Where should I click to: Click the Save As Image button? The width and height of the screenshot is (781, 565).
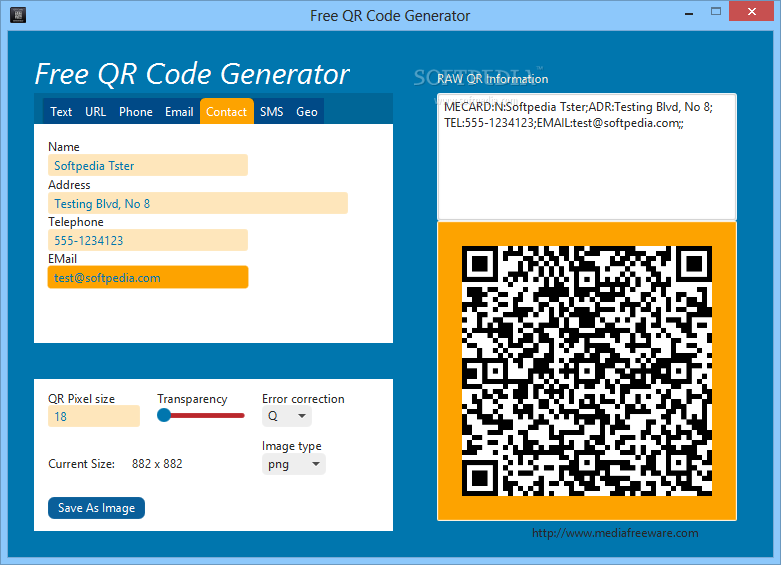[96, 508]
